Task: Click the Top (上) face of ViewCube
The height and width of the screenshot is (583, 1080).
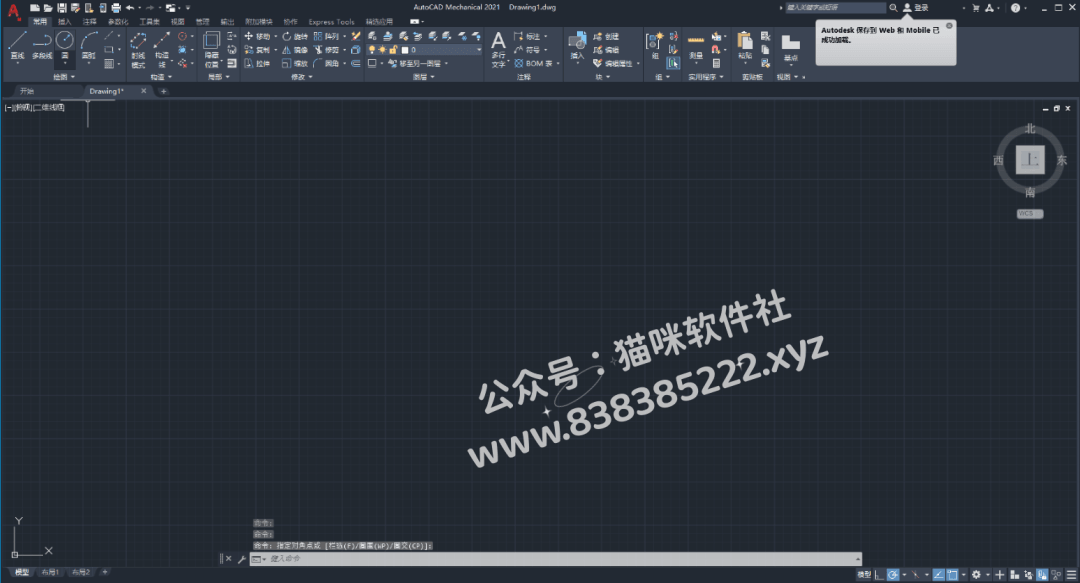Action: [1030, 160]
